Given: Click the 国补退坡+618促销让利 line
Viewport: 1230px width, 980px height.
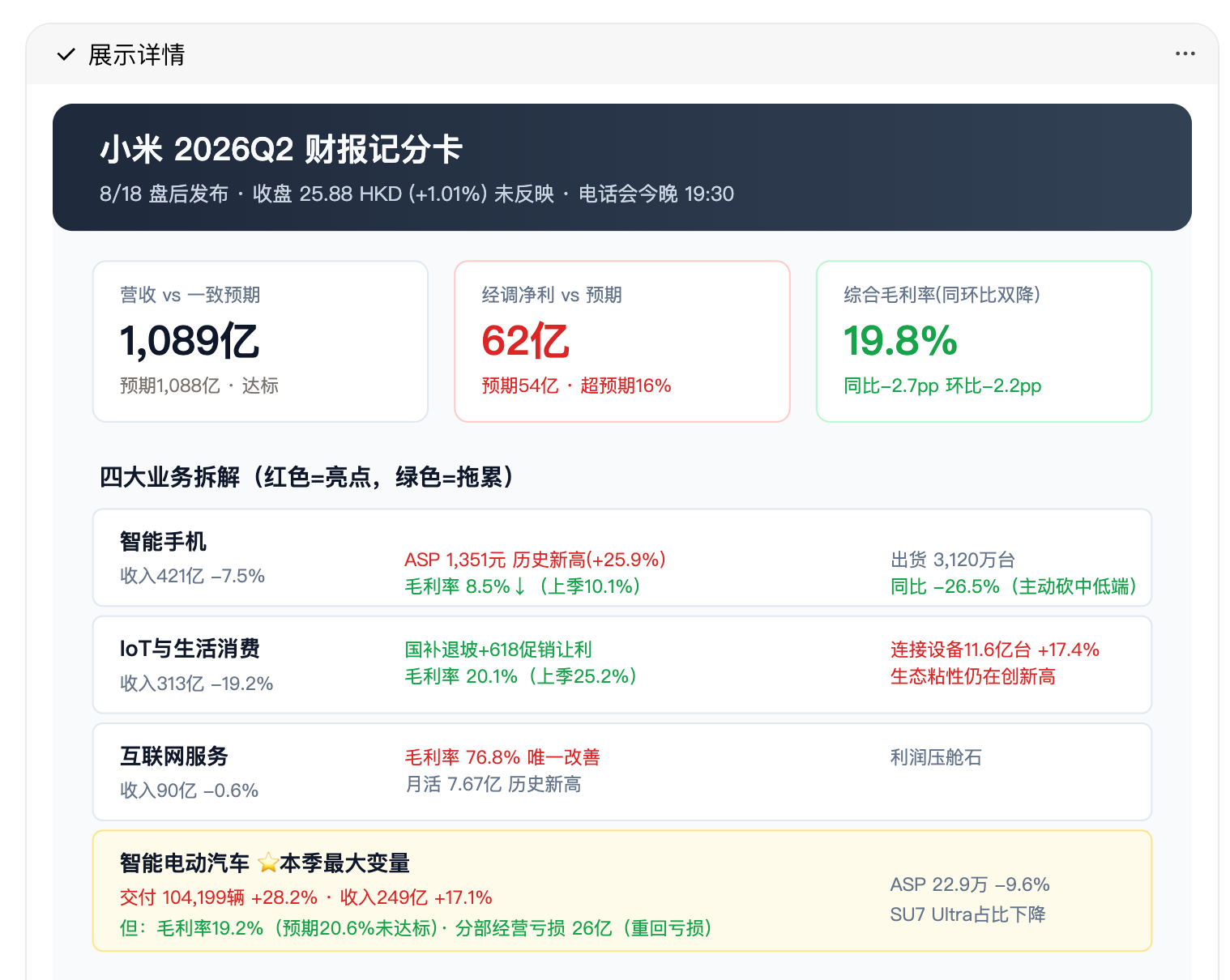Looking at the screenshot, I should click(498, 650).
